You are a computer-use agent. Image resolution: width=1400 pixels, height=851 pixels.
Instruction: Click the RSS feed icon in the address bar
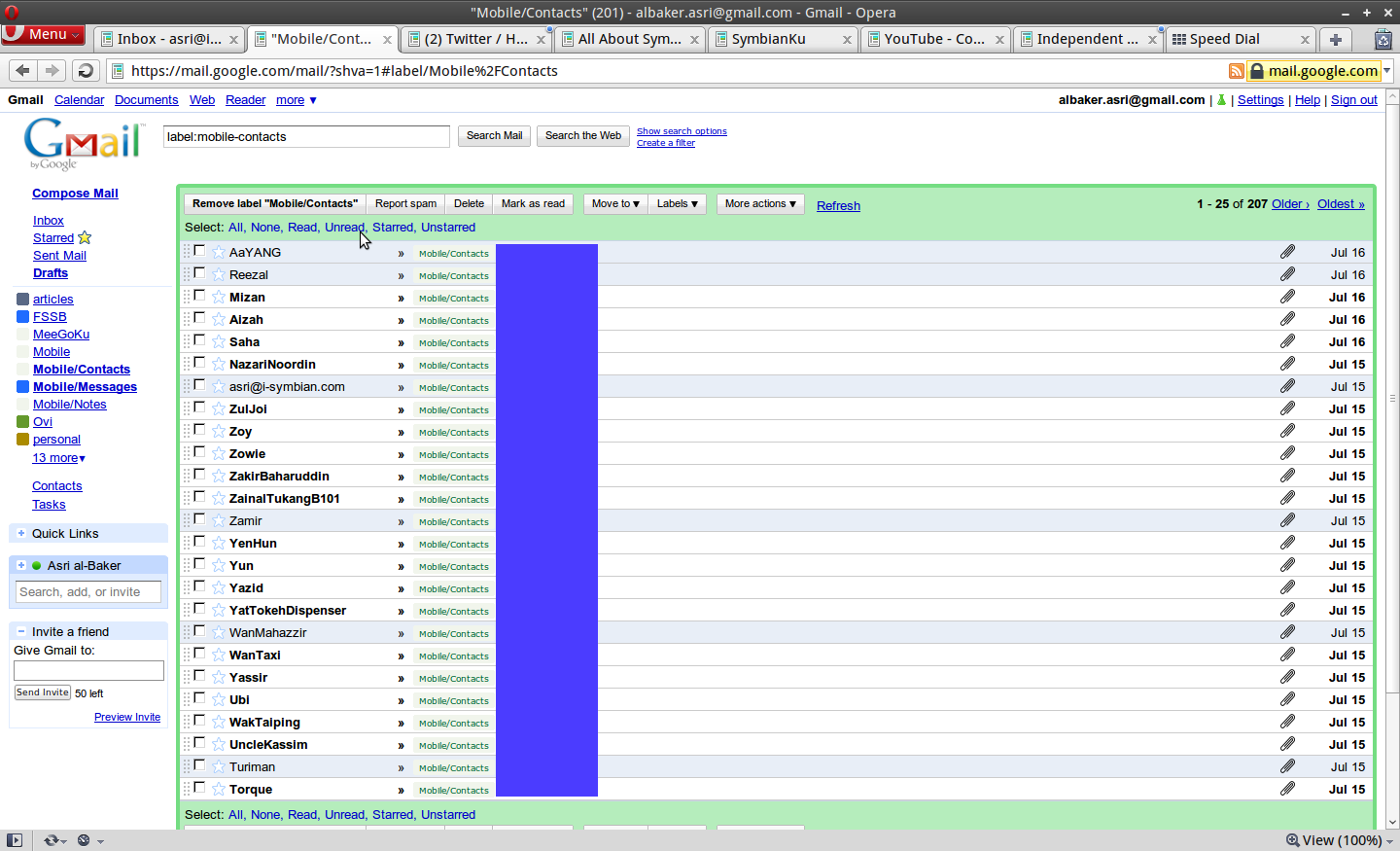click(1237, 70)
